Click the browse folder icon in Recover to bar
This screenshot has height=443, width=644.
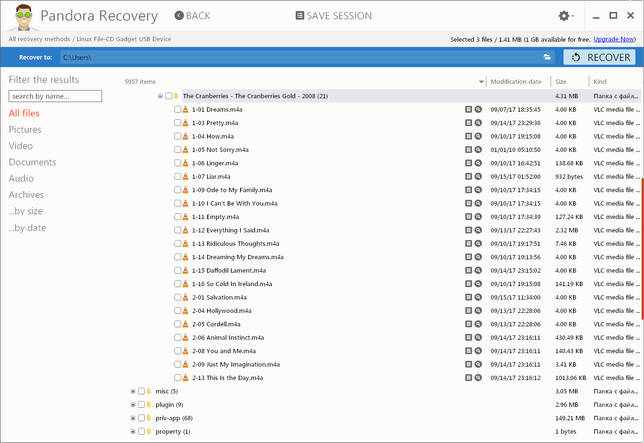[547, 57]
